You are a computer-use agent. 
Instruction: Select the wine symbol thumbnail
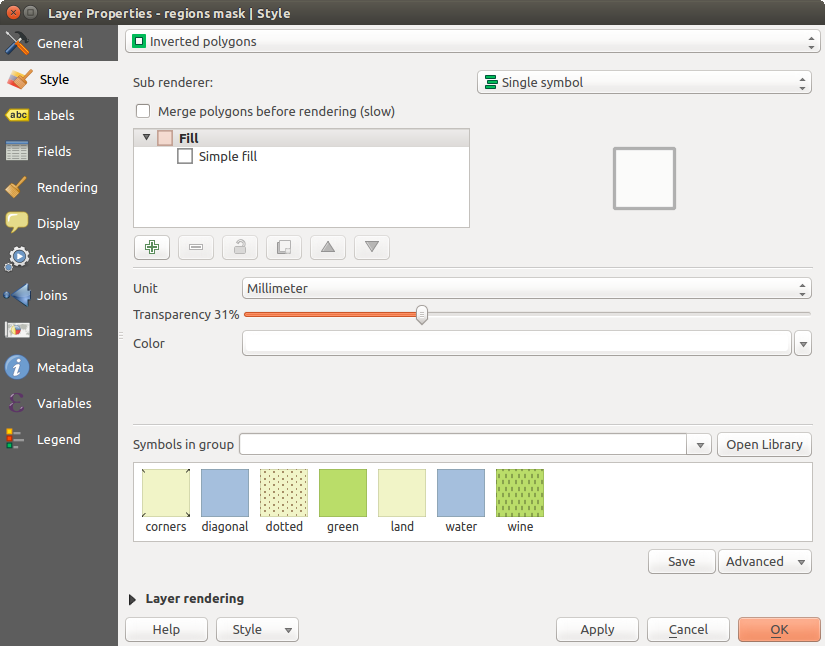coord(520,493)
